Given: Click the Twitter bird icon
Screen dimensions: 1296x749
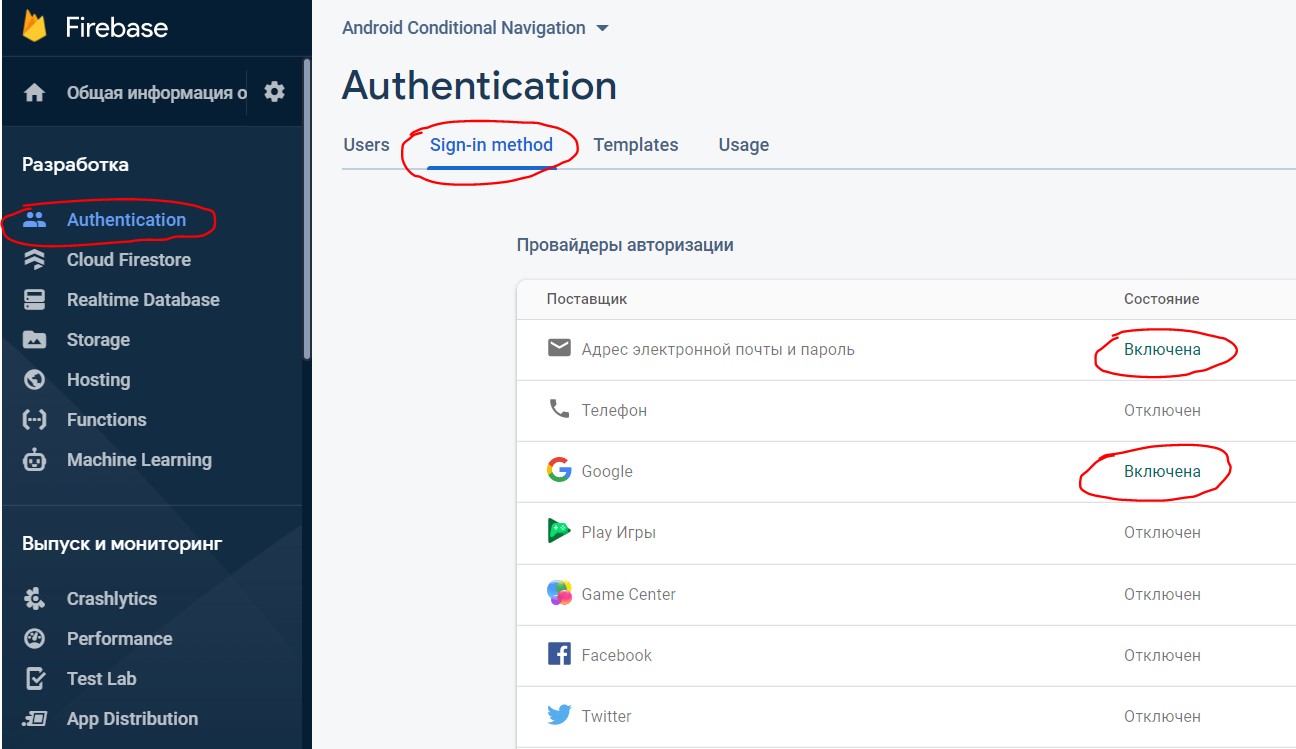Looking at the screenshot, I should [x=559, y=715].
